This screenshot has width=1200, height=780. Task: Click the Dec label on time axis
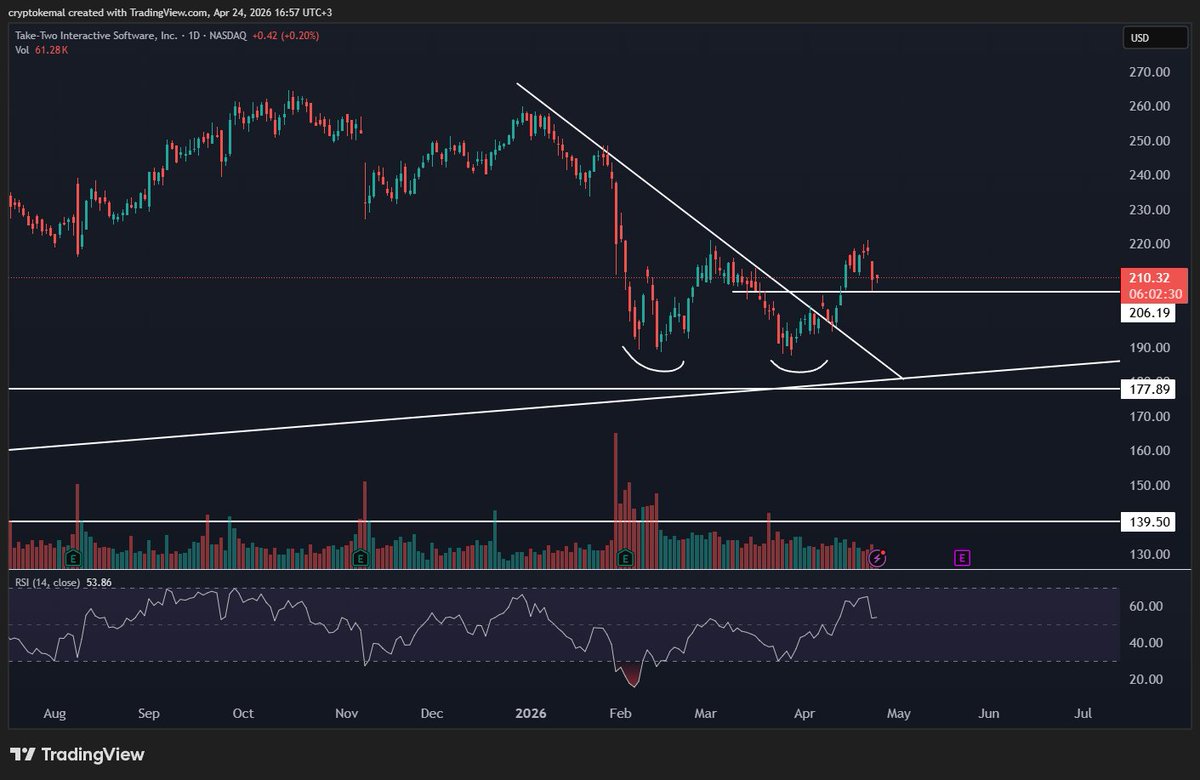coord(432,714)
